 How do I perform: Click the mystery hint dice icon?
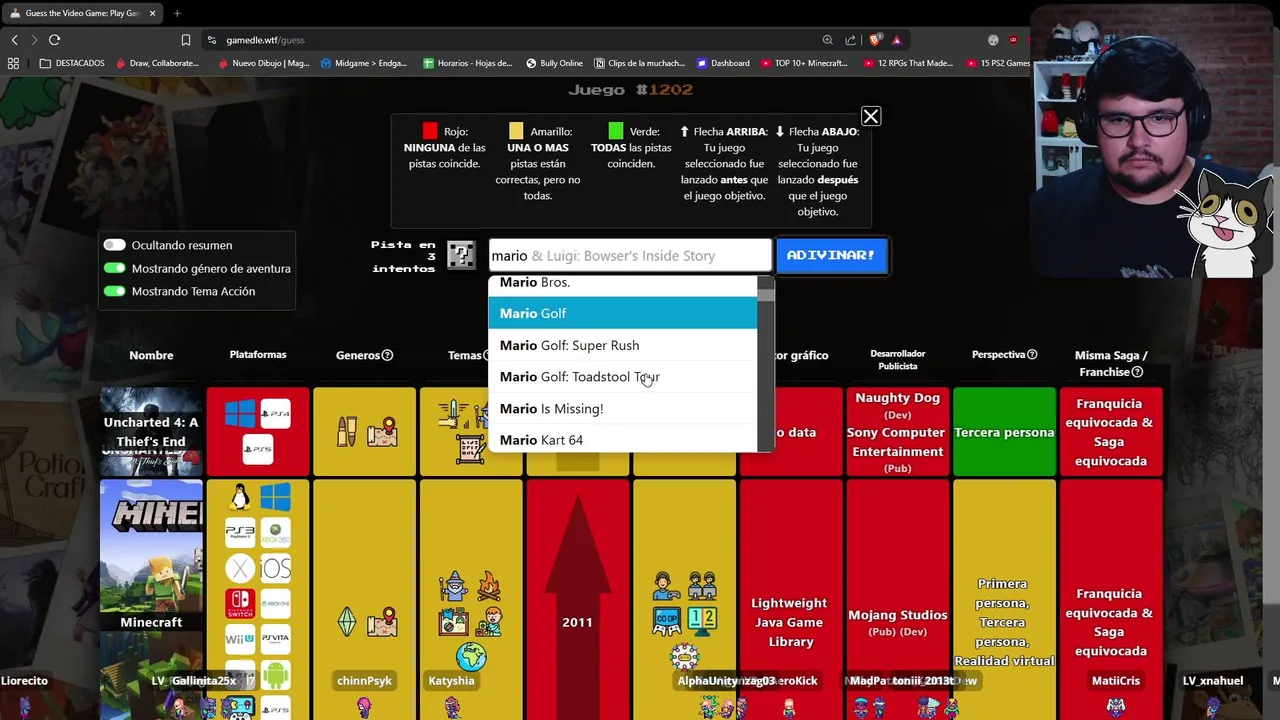(461, 255)
